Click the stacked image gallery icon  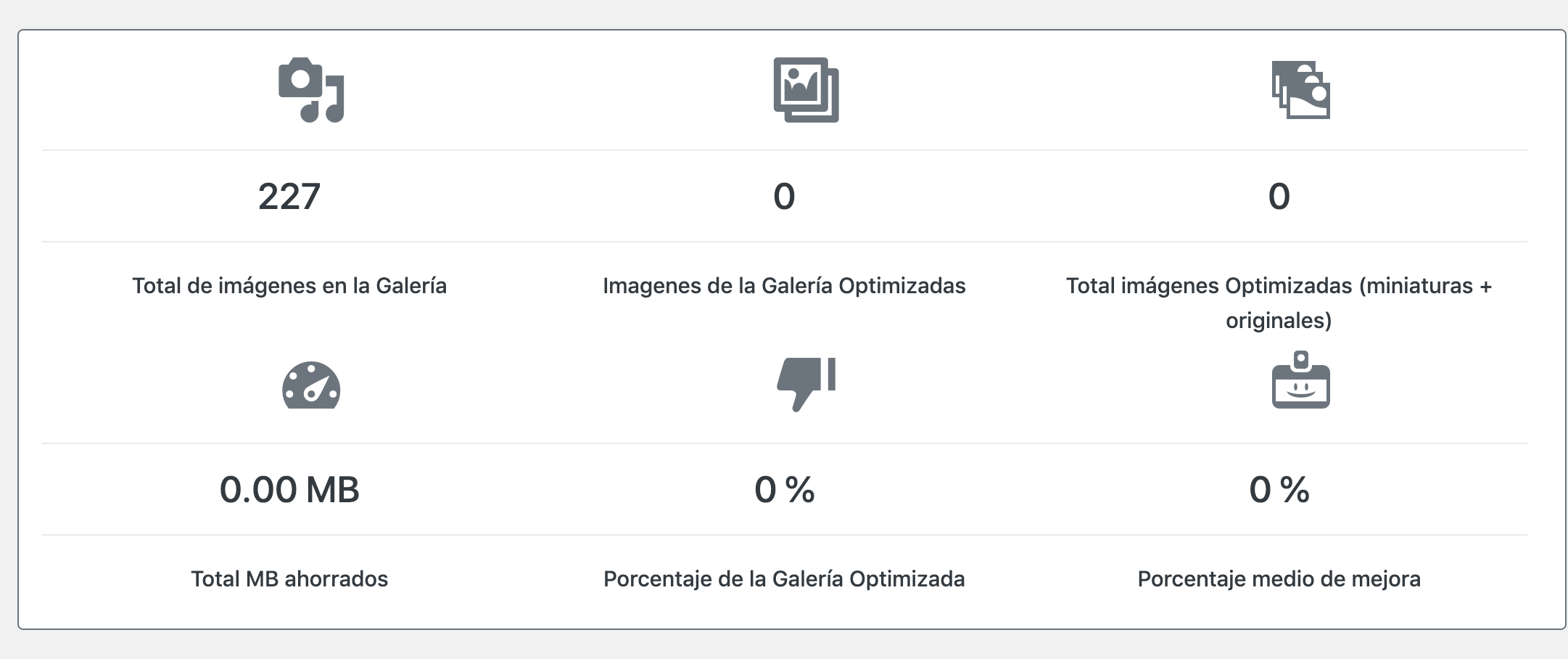(x=806, y=90)
